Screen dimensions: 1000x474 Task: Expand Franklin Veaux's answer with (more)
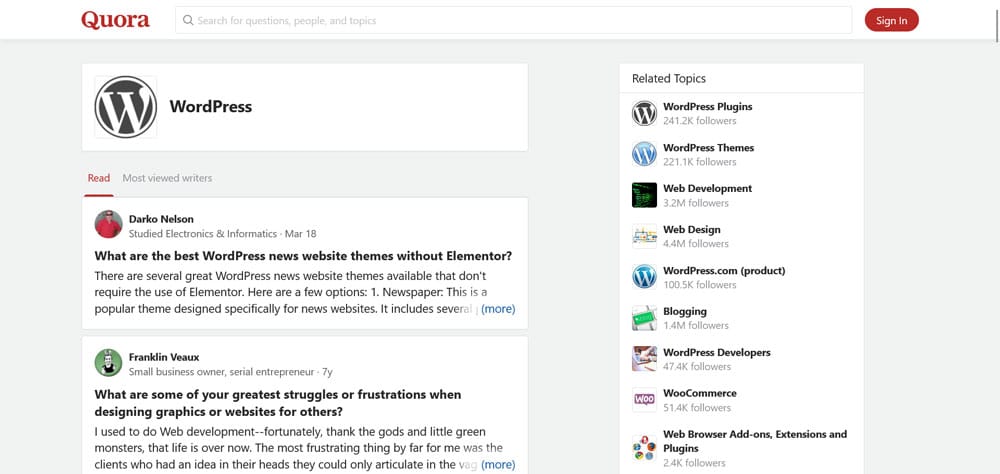coord(498,464)
